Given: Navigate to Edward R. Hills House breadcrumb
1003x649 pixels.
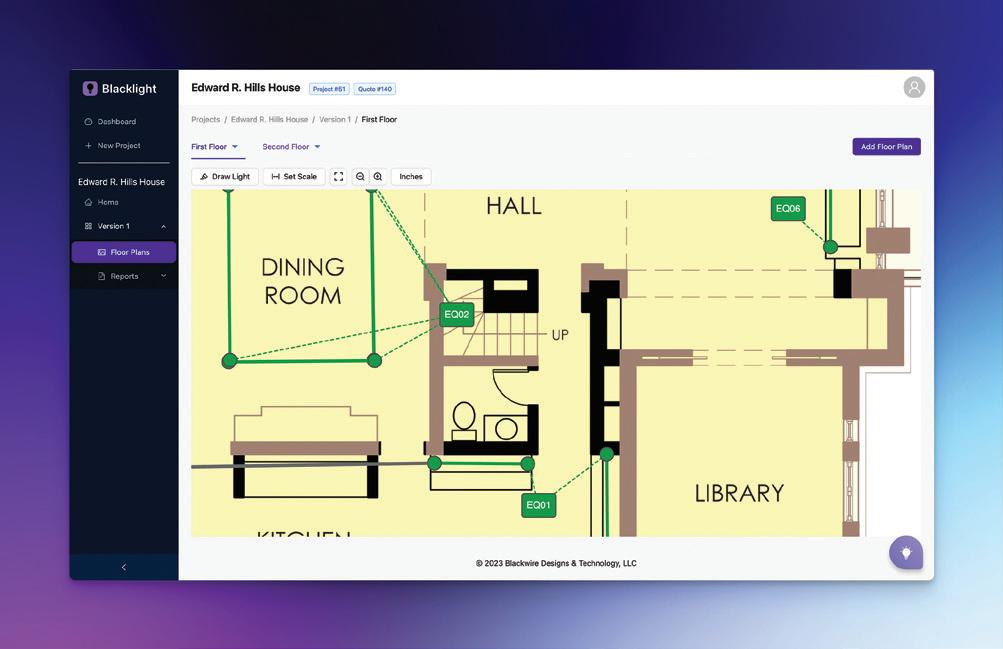Looking at the screenshot, I should pyautogui.click(x=269, y=120).
